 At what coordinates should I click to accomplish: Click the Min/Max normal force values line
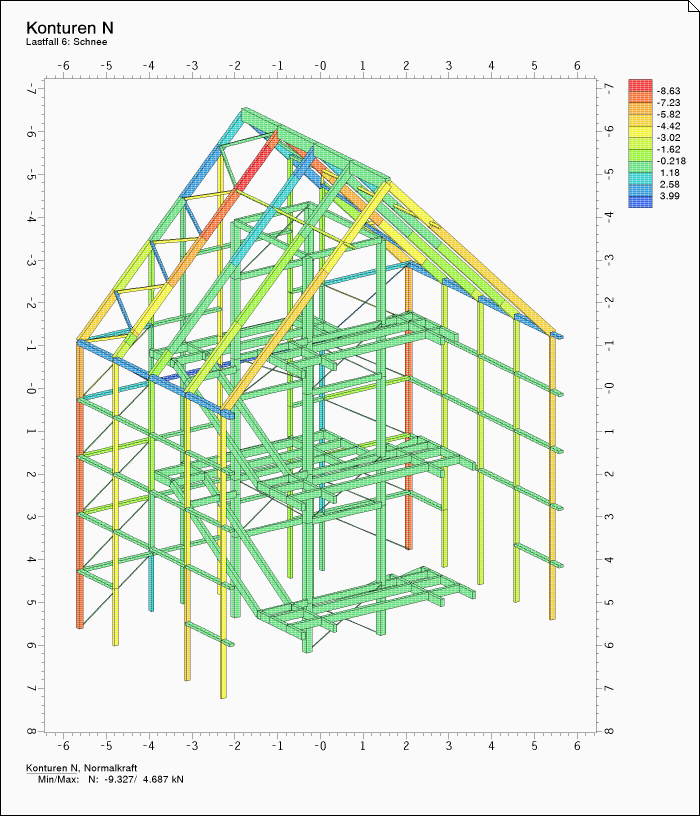pos(110,778)
